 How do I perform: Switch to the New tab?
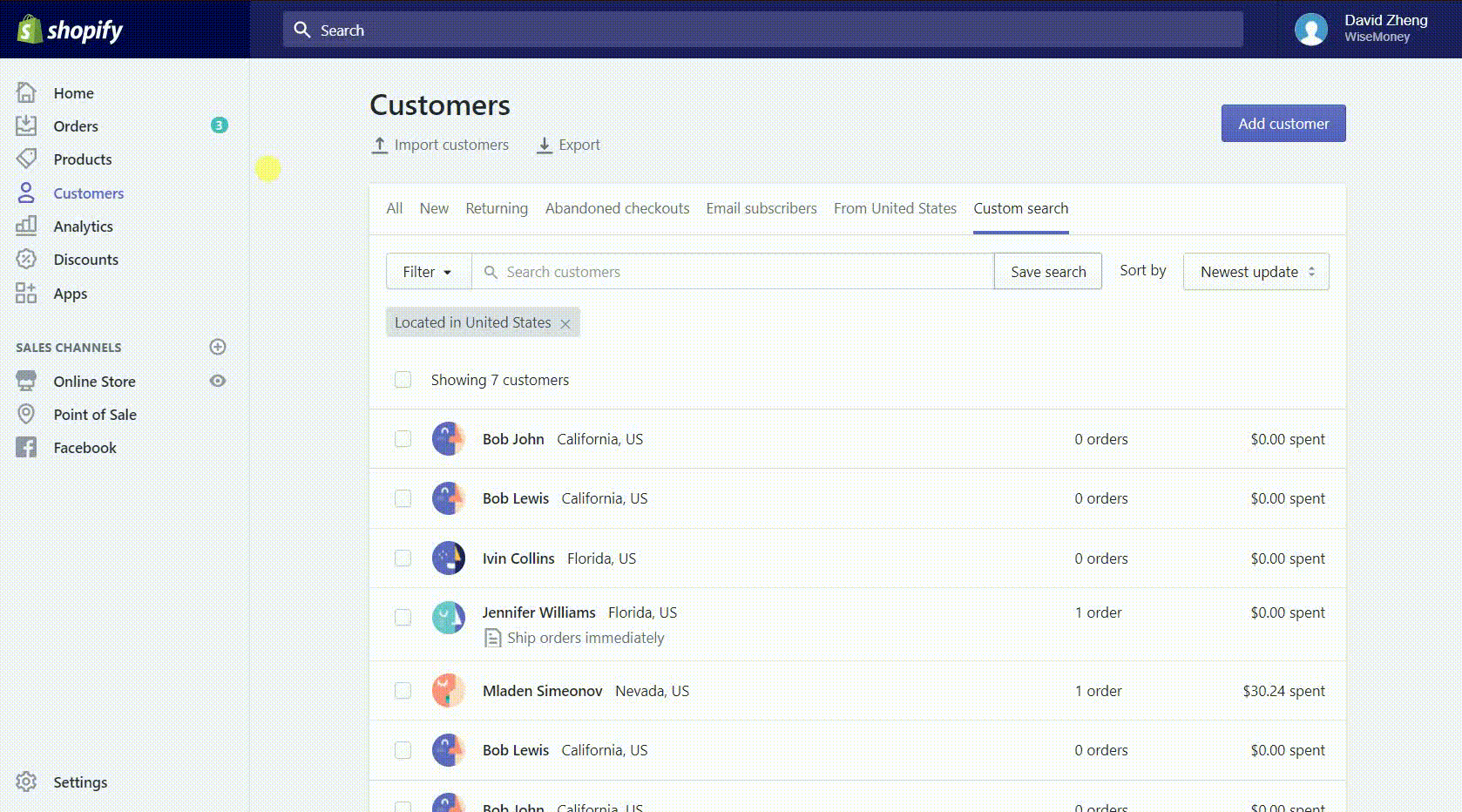coord(434,208)
